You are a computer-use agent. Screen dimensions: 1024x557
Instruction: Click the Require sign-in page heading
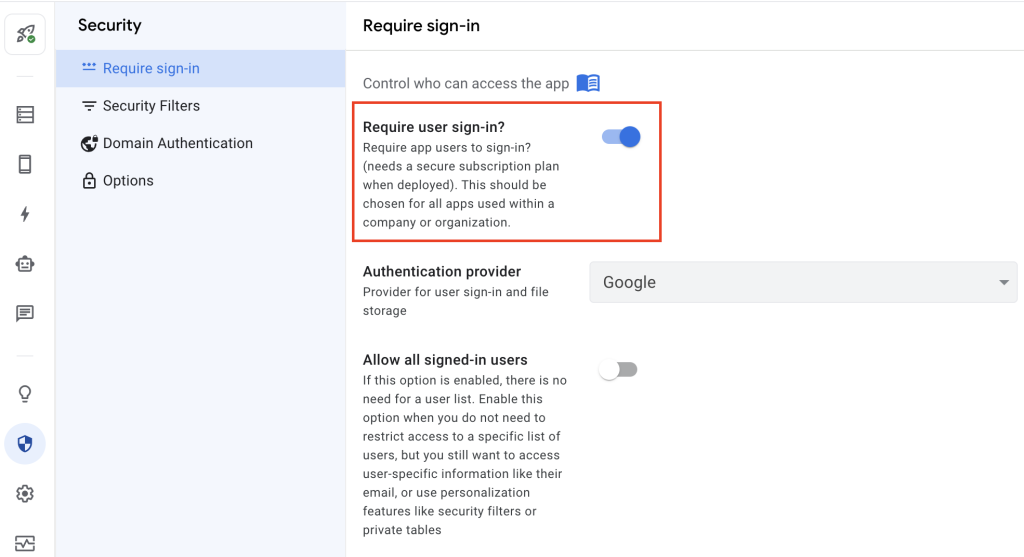421,26
